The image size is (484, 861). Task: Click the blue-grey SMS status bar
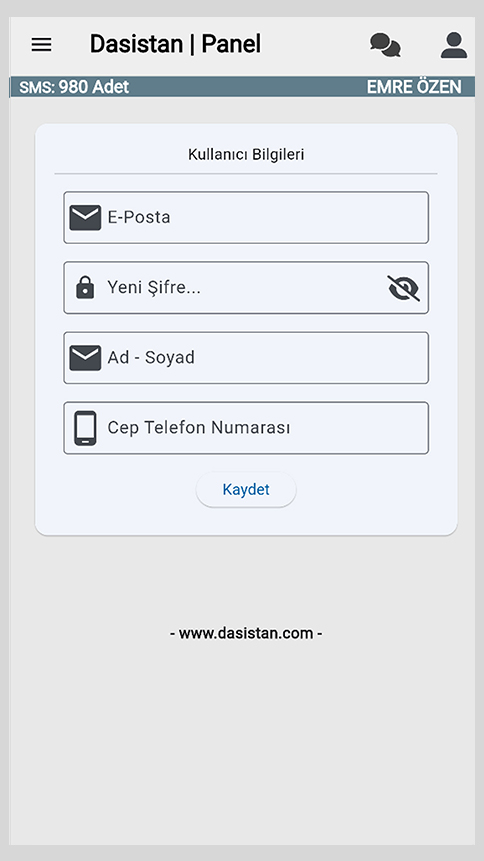[x=242, y=87]
